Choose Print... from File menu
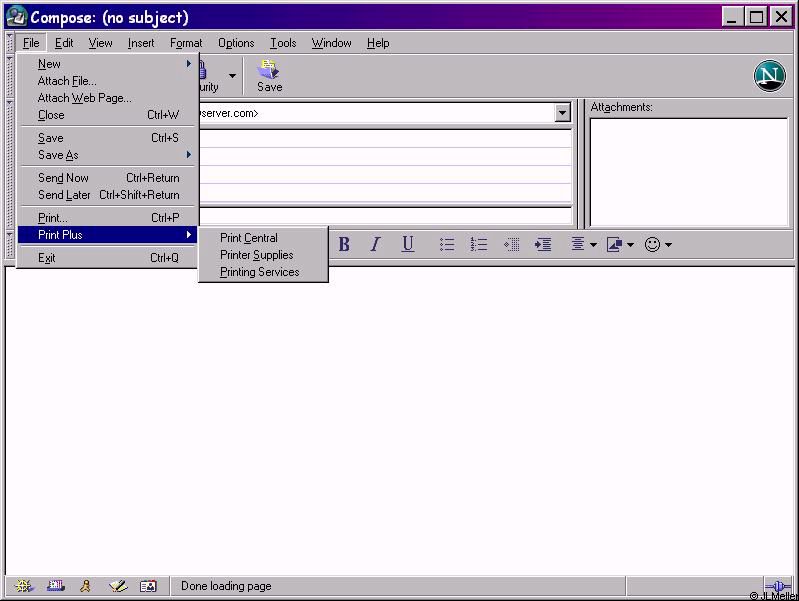The height and width of the screenshot is (601, 799). pos(107,218)
